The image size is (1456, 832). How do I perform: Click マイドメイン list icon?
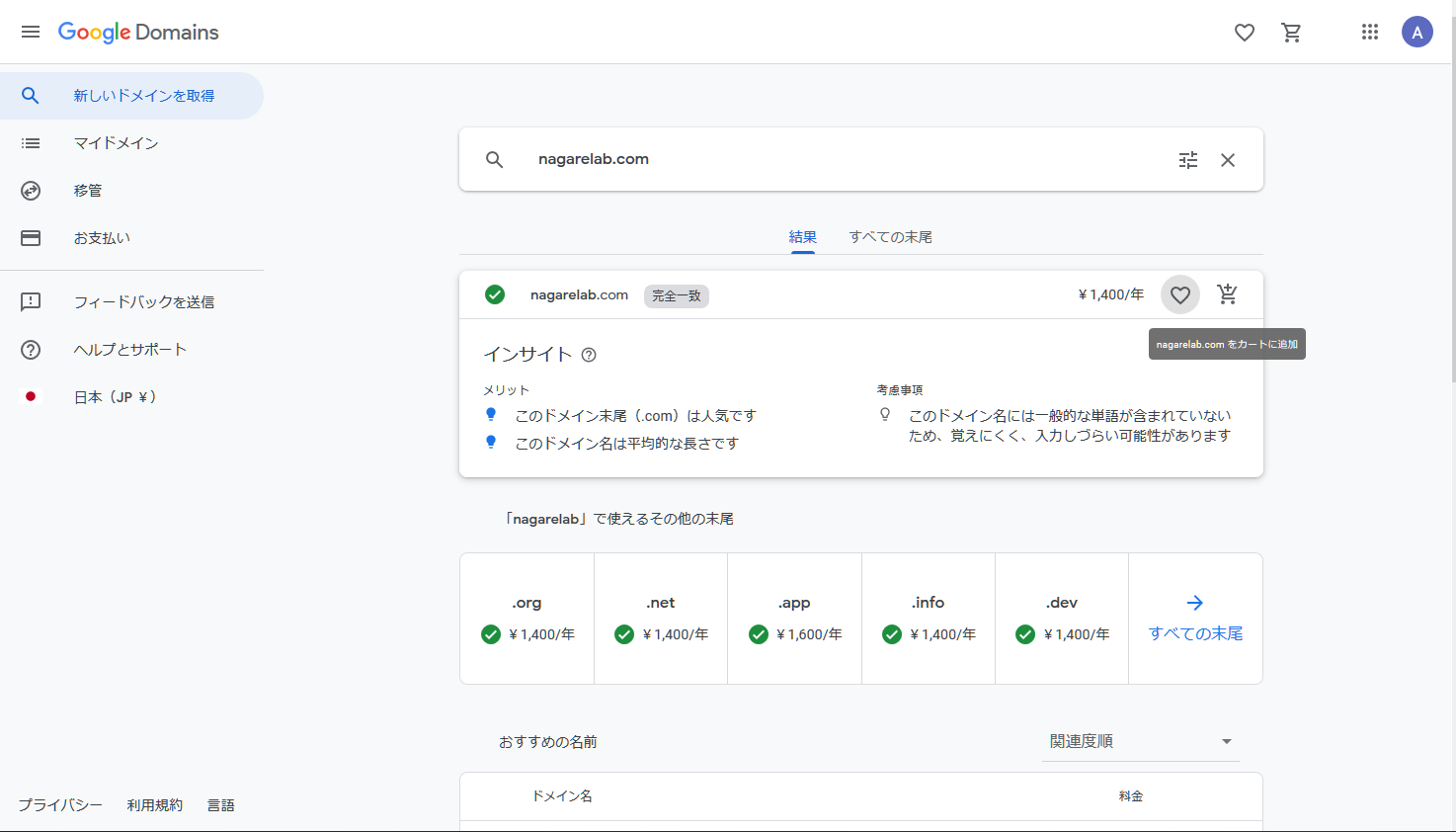click(x=31, y=143)
